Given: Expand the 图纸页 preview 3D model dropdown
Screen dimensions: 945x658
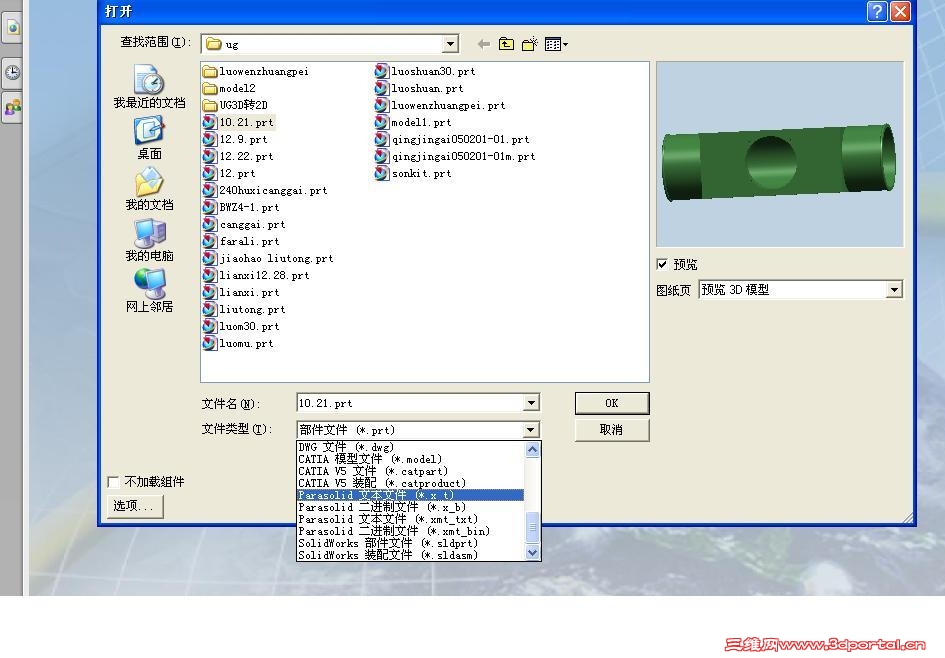Looking at the screenshot, I should click(x=894, y=290).
